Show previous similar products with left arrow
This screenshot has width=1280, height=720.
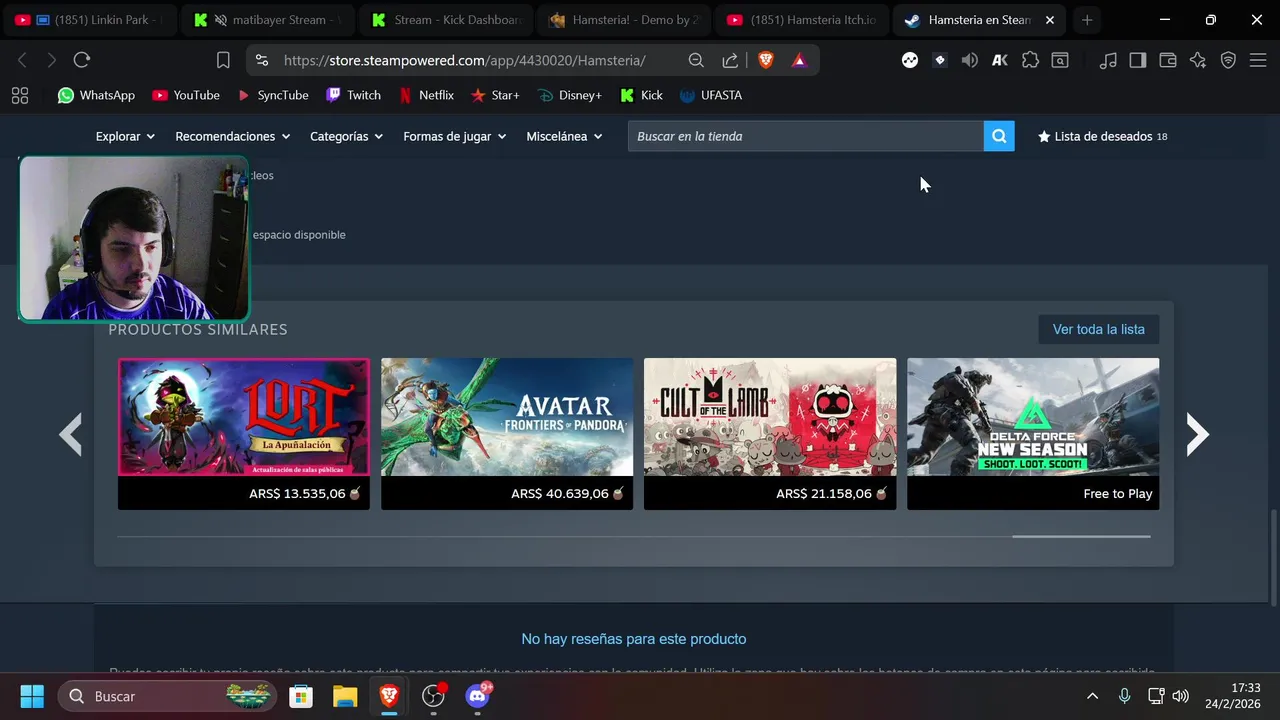pyautogui.click(x=70, y=434)
